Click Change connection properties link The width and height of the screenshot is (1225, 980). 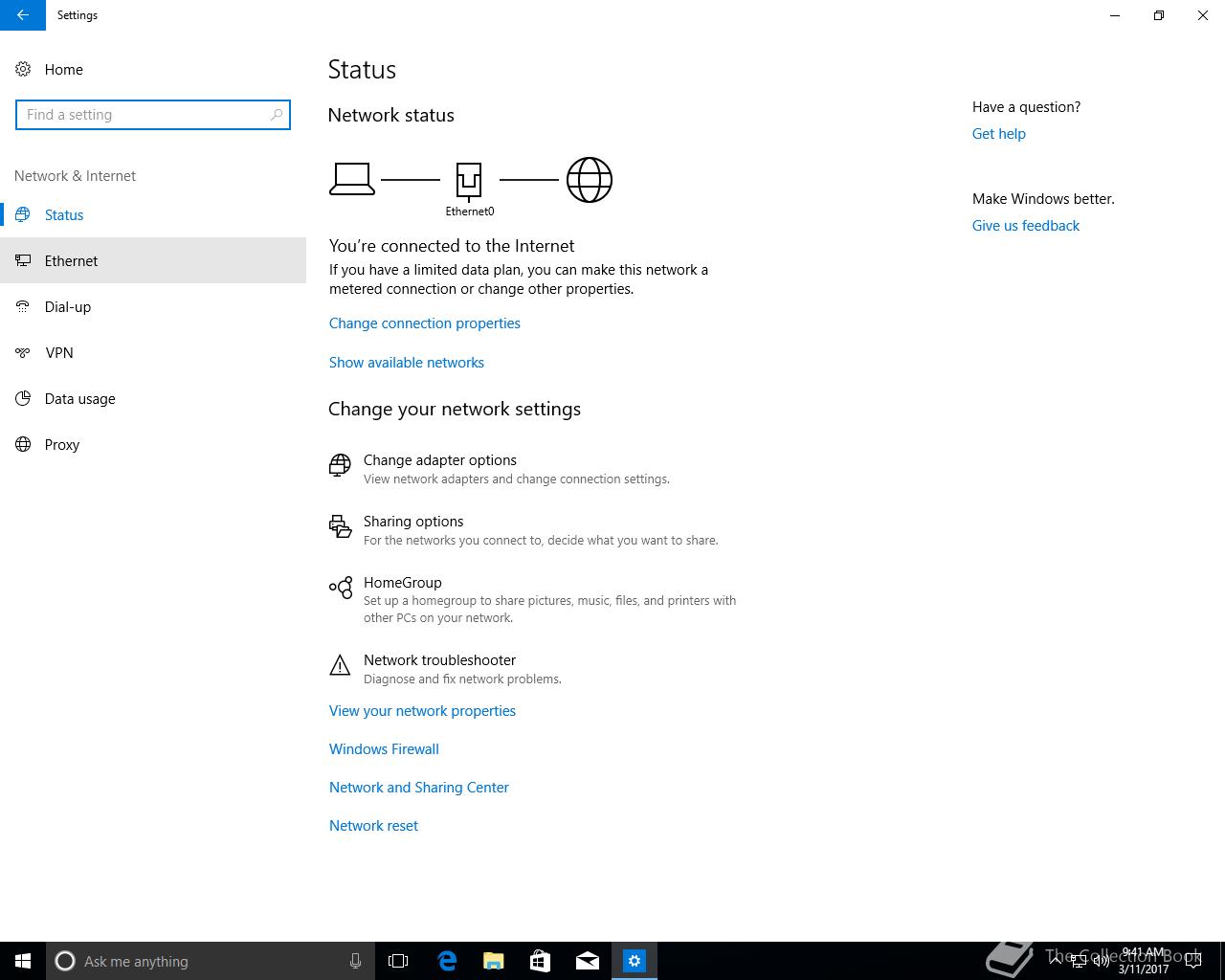[x=425, y=323]
